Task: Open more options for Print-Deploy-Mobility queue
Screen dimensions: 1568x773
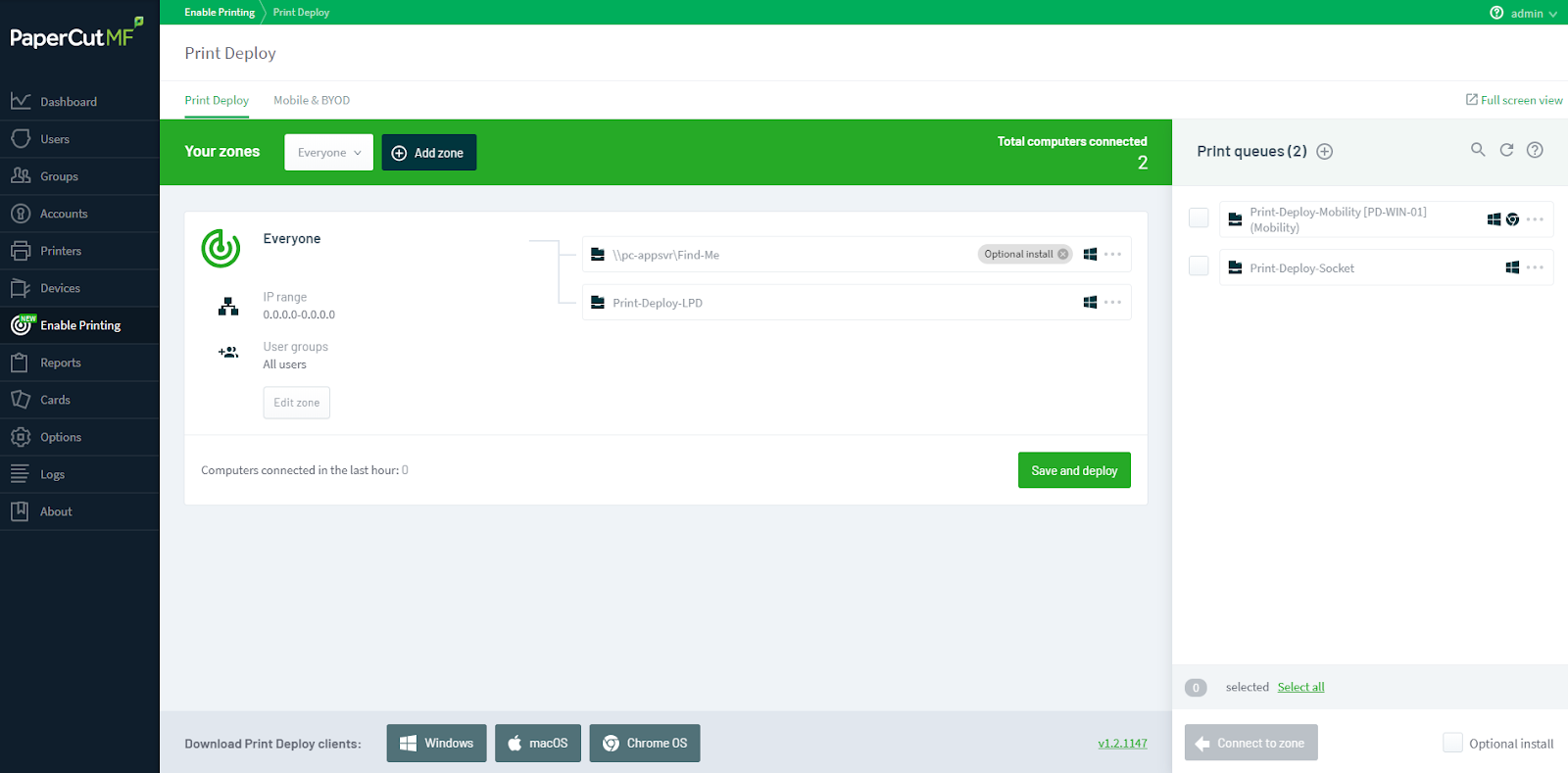Action: 1536,219
